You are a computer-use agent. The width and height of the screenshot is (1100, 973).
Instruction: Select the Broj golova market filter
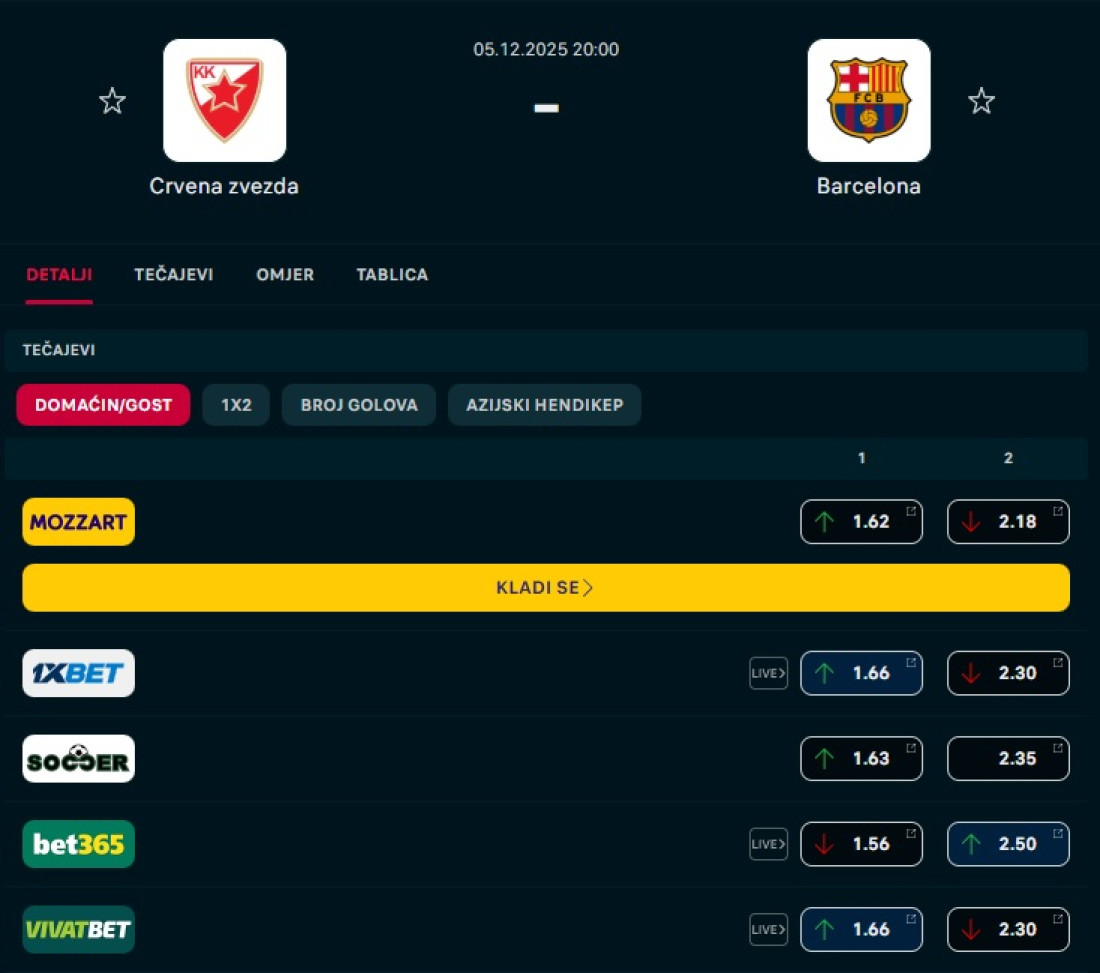[359, 405]
